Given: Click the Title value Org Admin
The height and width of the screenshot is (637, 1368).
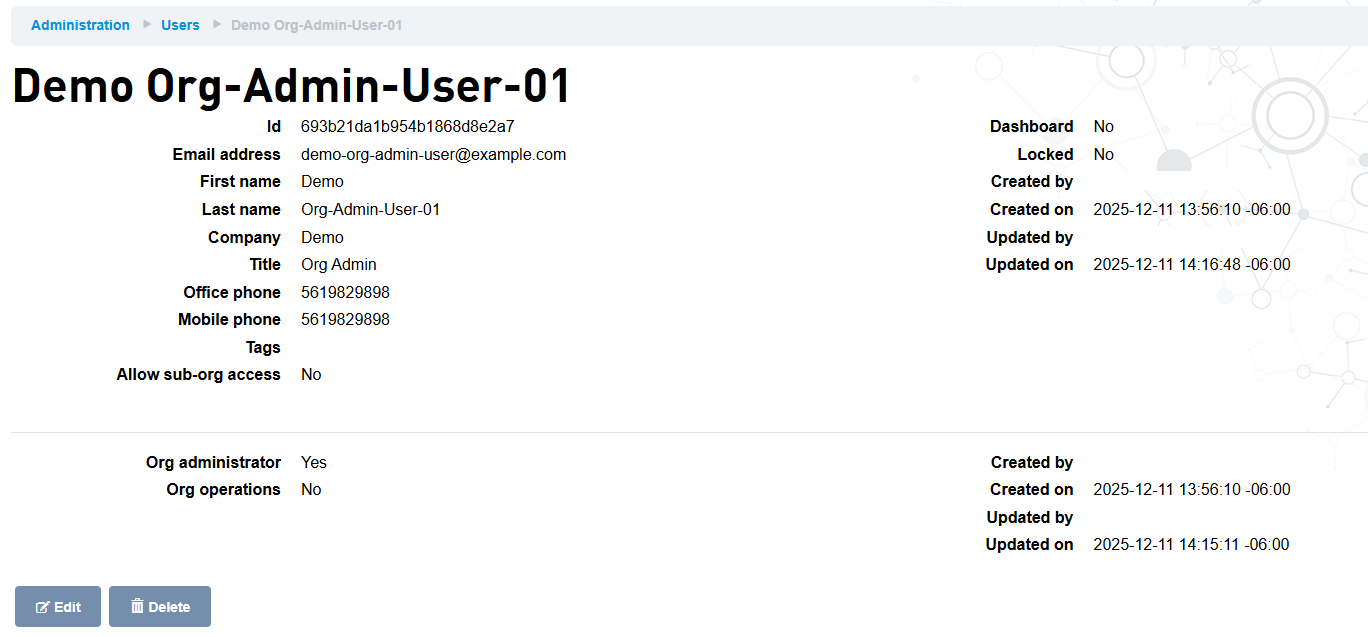Looking at the screenshot, I should coord(338,265).
